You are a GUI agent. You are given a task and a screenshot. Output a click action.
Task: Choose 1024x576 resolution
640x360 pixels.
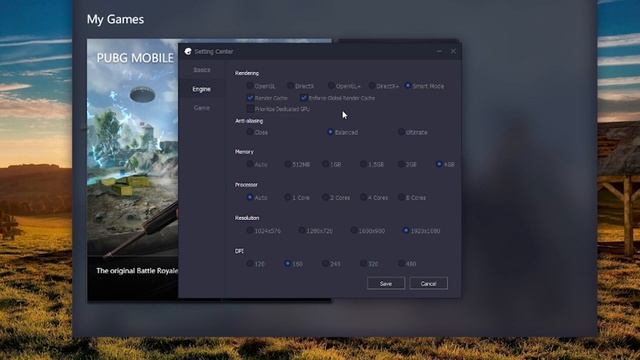click(x=250, y=231)
